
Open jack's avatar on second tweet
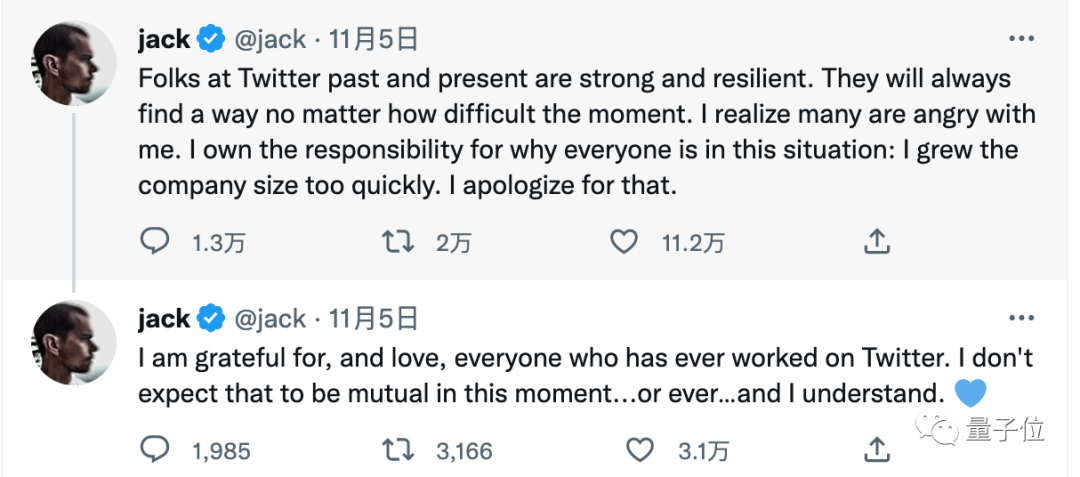click(75, 341)
